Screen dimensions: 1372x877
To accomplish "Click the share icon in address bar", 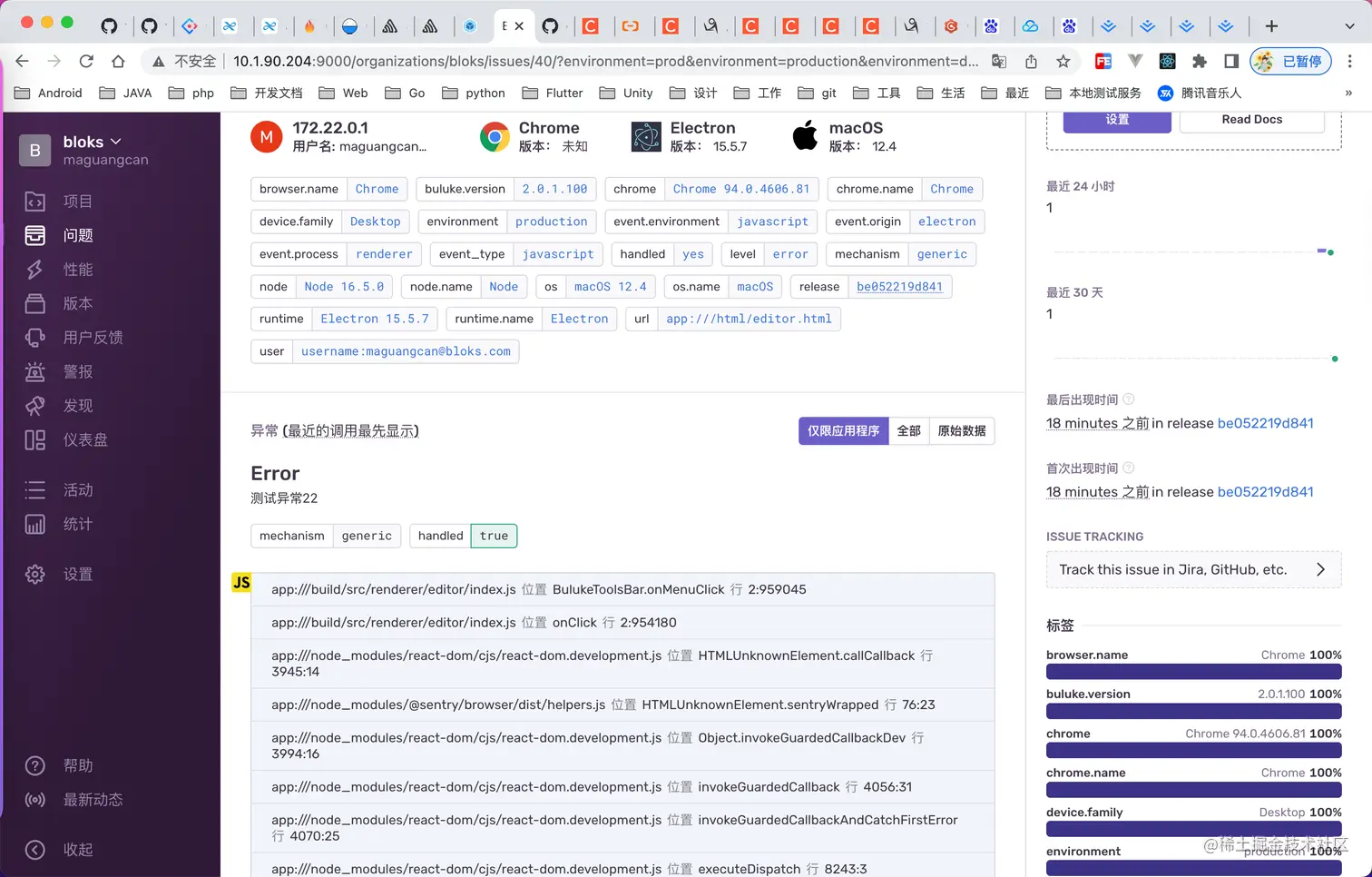I will (x=1031, y=61).
